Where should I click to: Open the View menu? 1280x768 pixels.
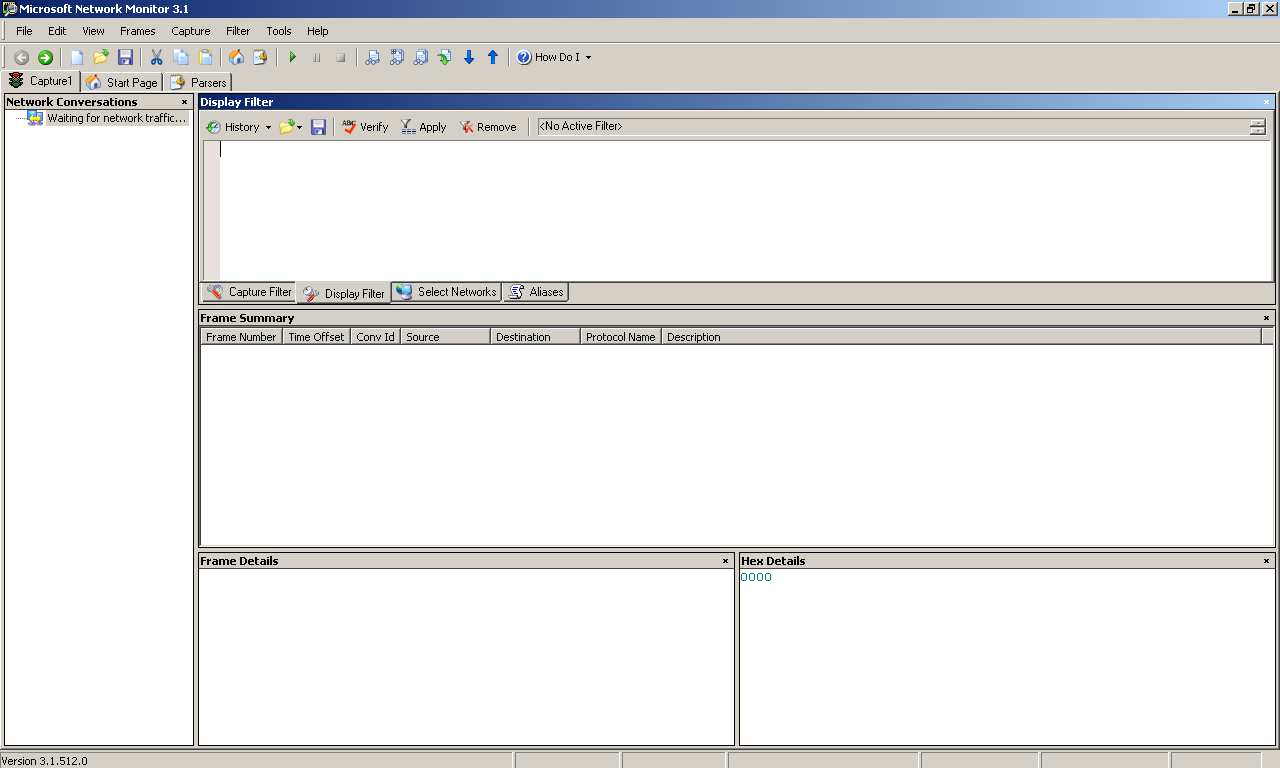pos(93,31)
